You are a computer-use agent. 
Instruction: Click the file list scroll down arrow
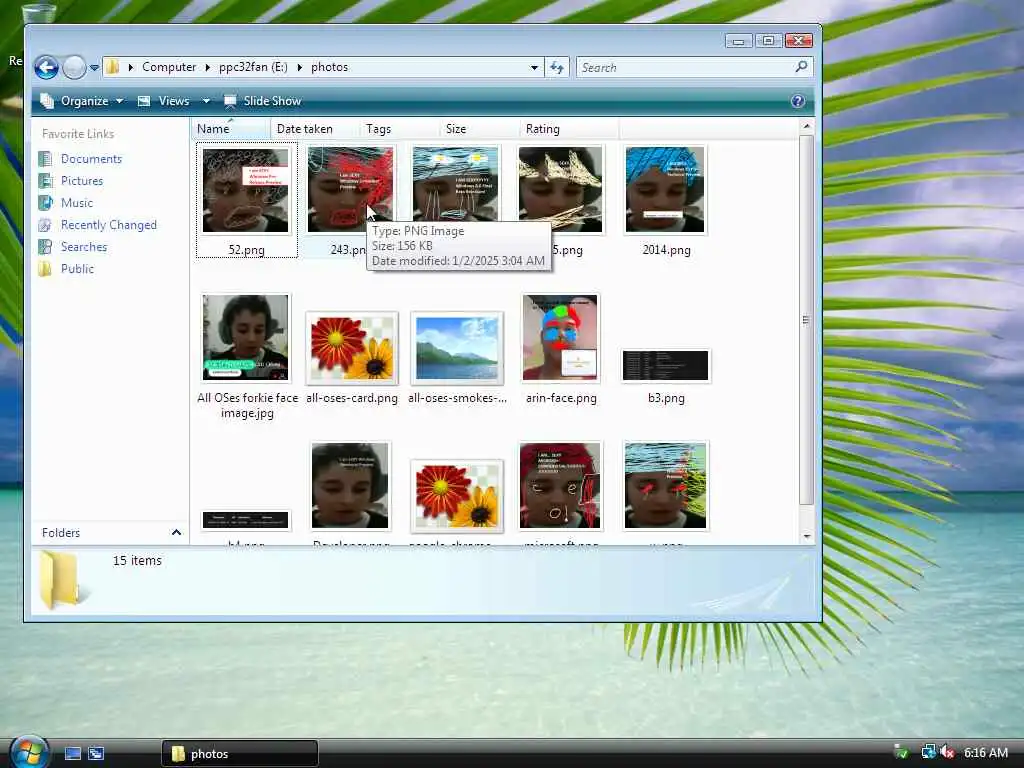point(807,536)
